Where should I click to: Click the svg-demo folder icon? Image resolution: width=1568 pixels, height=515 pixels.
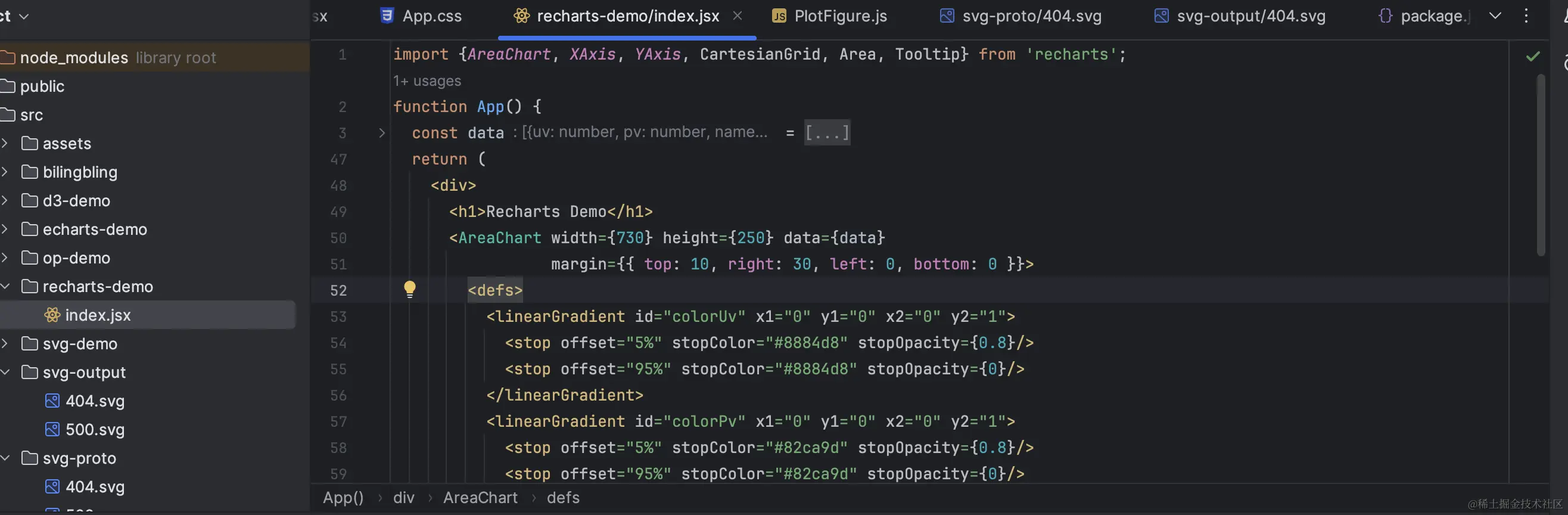click(x=30, y=344)
